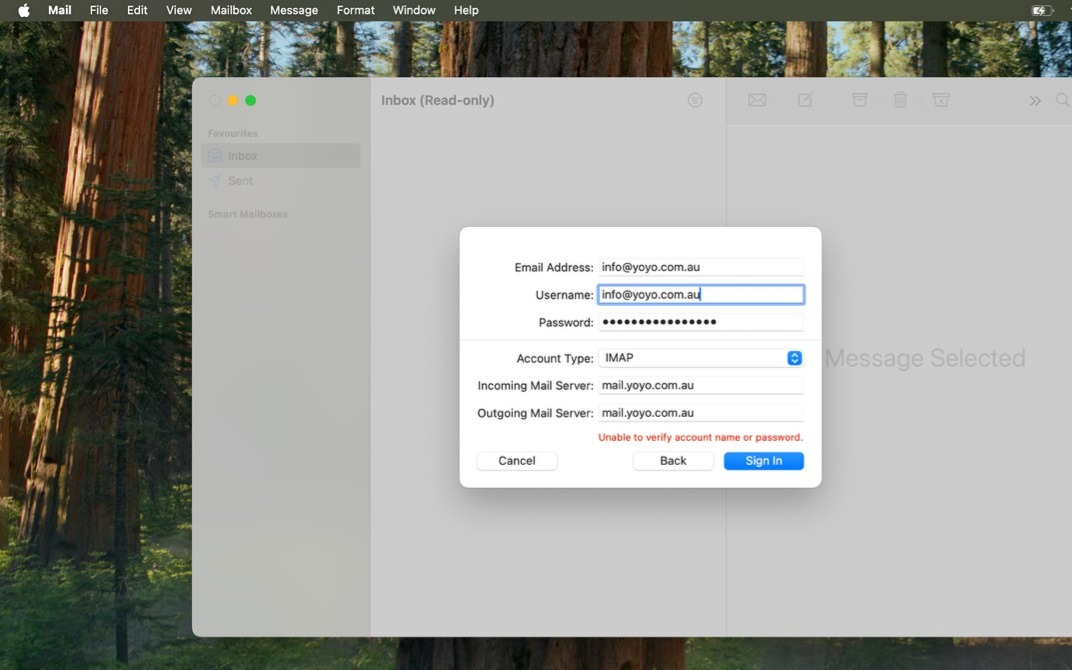Click into the Username field
This screenshot has width=1072, height=670.
point(701,295)
